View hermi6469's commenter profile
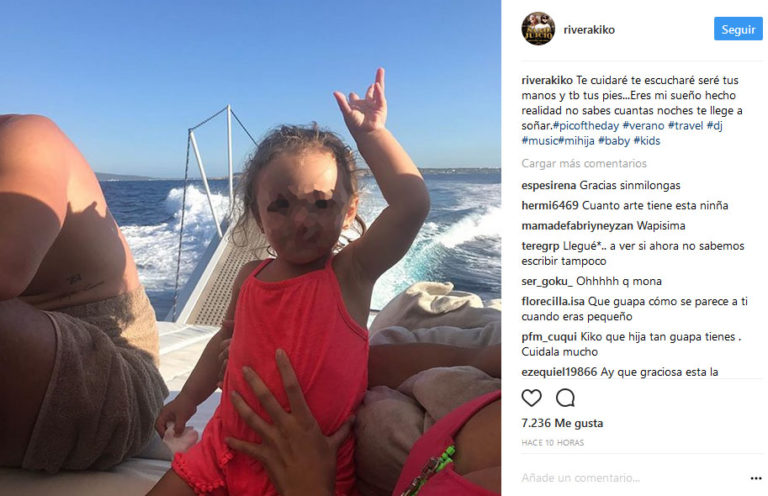768x496 pixels. [550, 206]
